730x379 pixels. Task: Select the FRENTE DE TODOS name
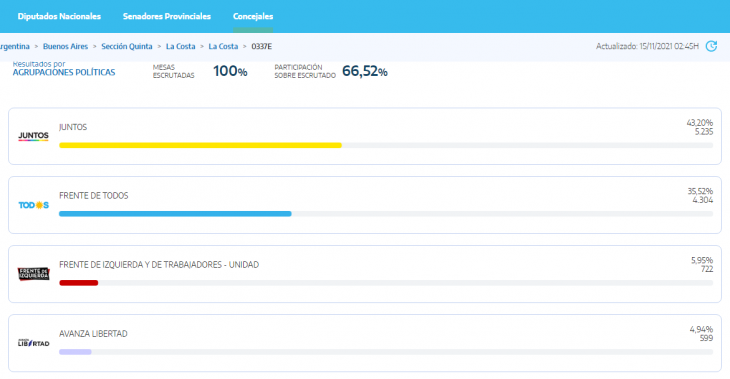click(x=94, y=196)
